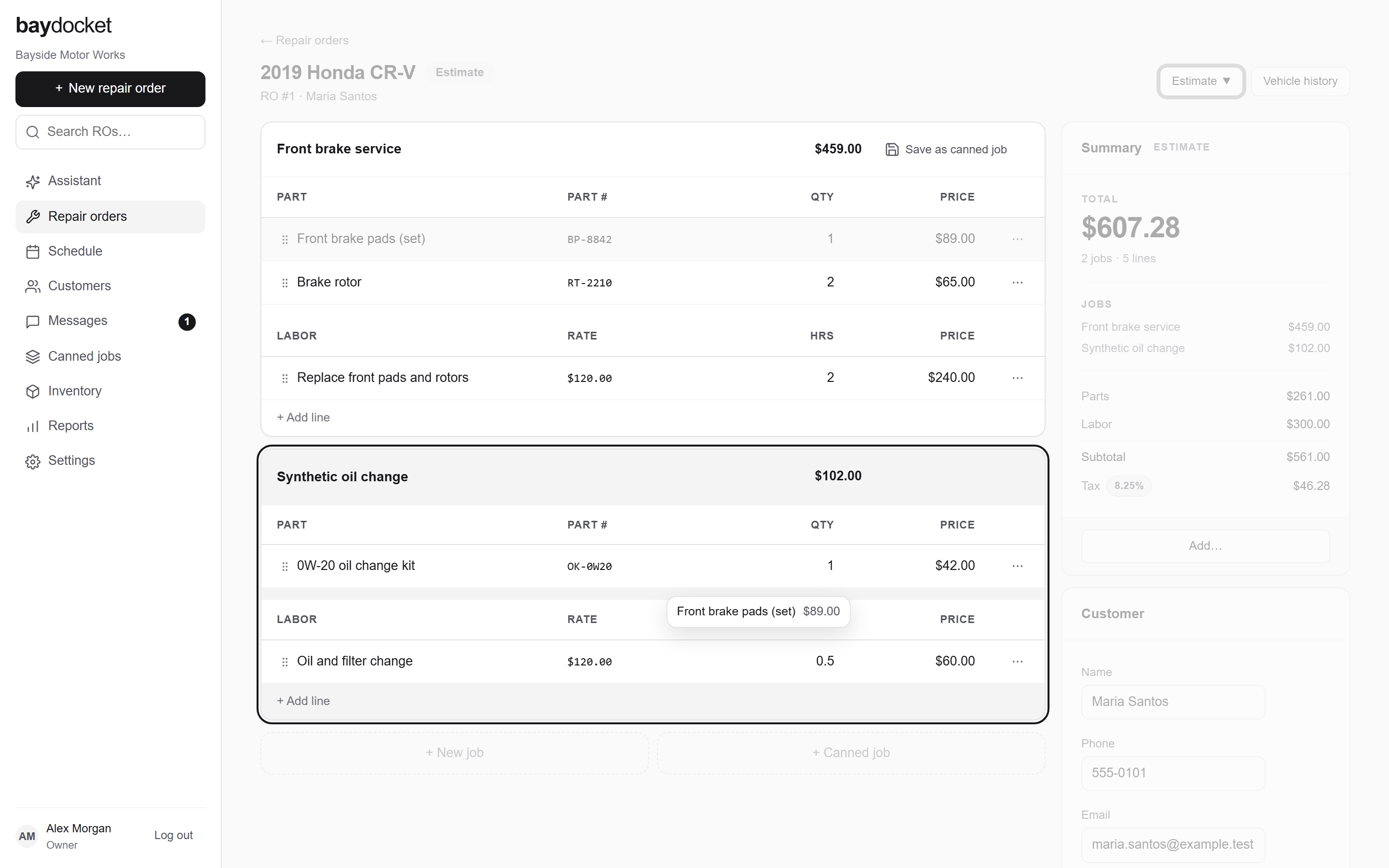Image resolution: width=1389 pixels, height=868 pixels.
Task: Navigate to Customers
Action: [110, 286]
